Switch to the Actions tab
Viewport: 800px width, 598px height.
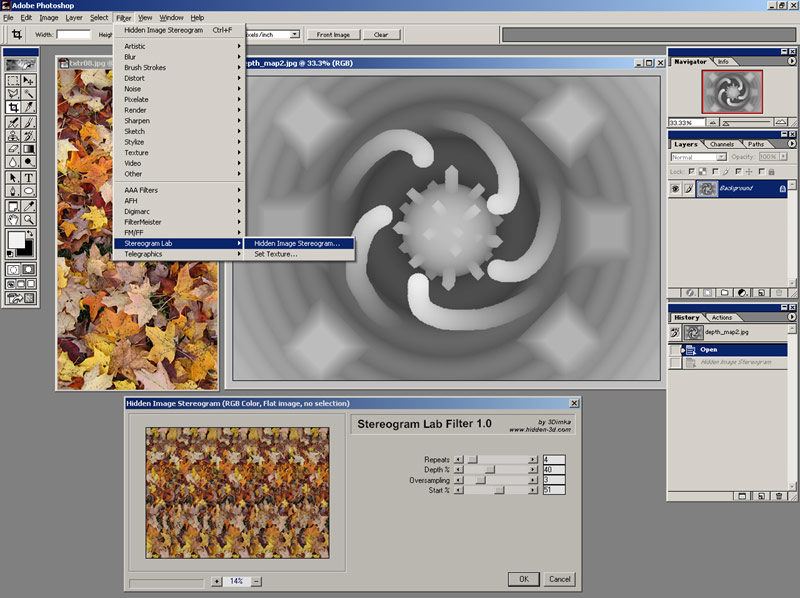tap(721, 317)
